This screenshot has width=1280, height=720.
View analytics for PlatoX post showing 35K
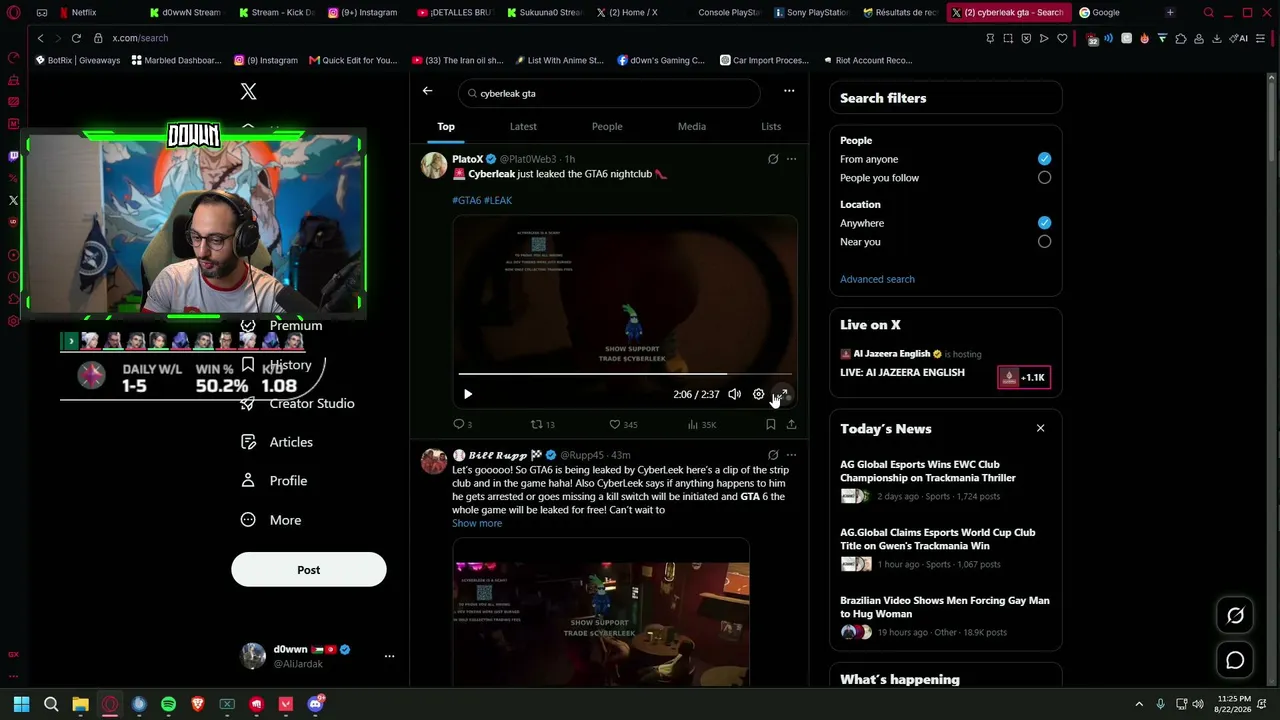click(x=702, y=424)
